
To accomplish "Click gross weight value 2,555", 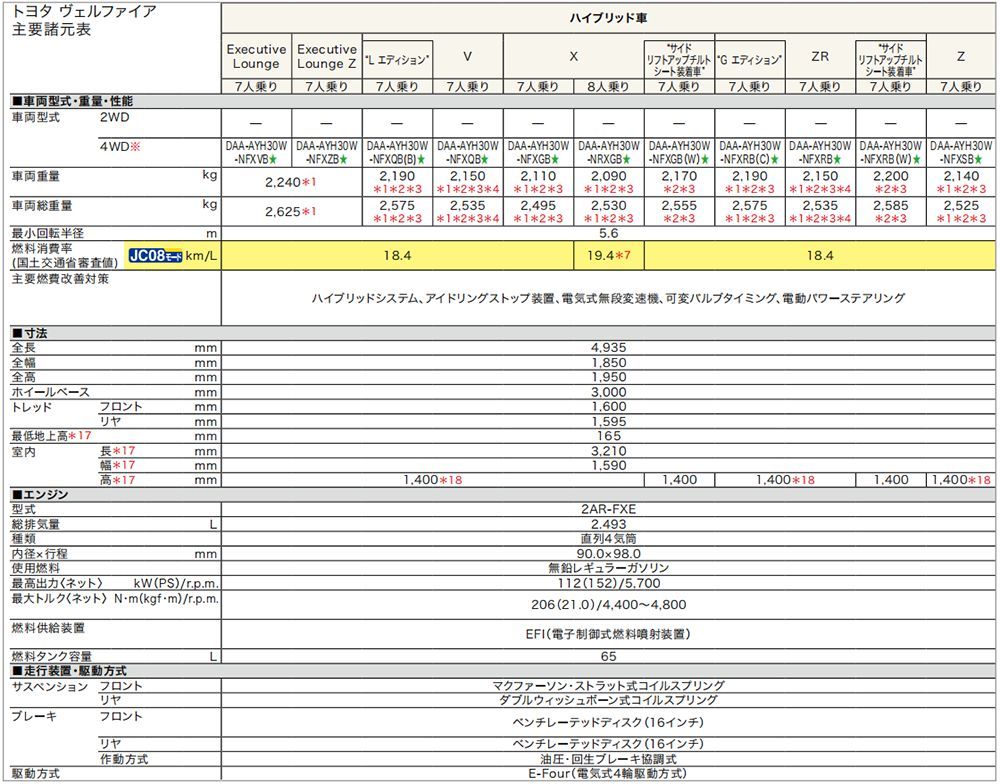I will pos(679,205).
